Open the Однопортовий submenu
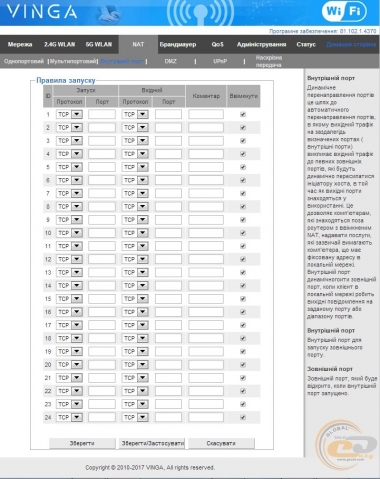Image resolution: width=380 pixels, height=479 pixels. pyautogui.click(x=24, y=61)
